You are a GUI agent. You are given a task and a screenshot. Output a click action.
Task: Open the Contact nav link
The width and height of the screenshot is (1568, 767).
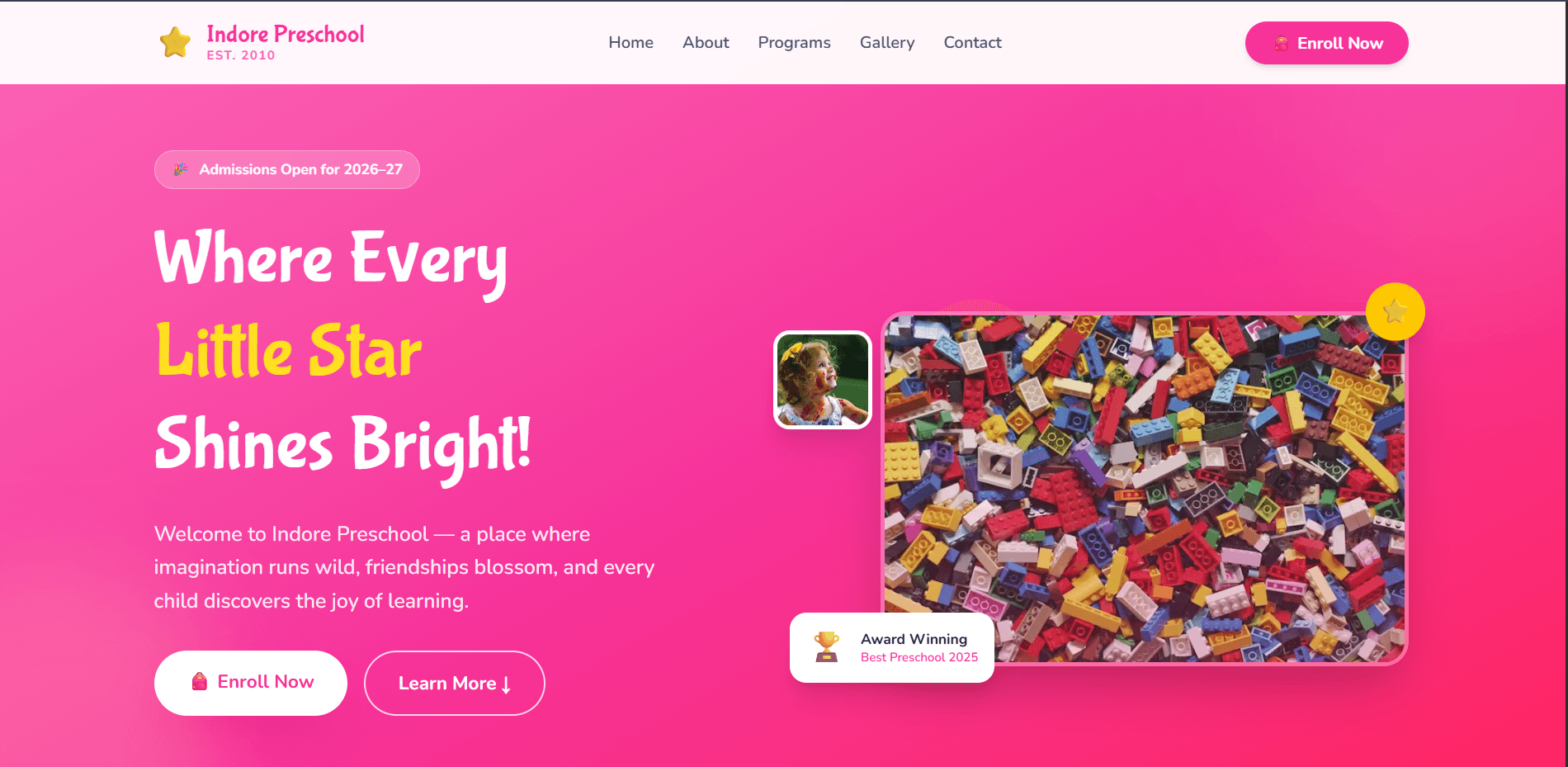coord(972,42)
